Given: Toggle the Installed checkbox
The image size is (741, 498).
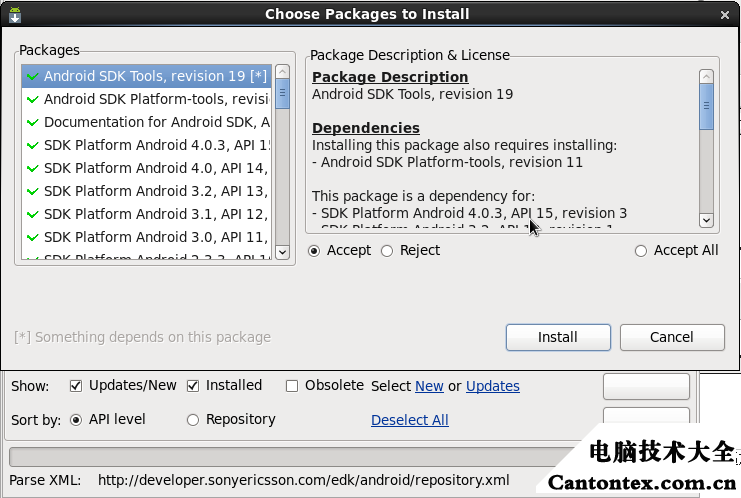Looking at the screenshot, I should coord(193,386).
